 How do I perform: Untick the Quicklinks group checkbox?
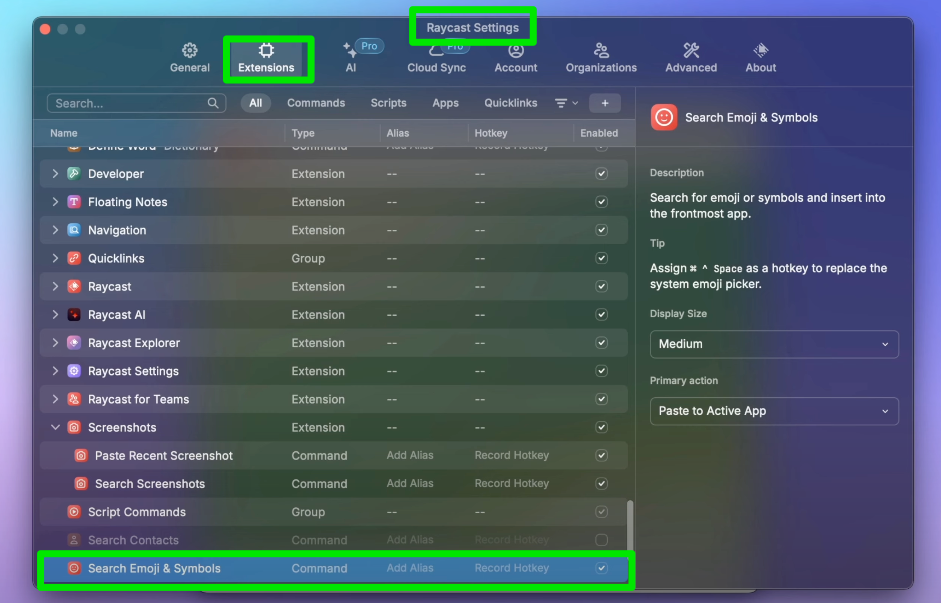pyautogui.click(x=601, y=258)
